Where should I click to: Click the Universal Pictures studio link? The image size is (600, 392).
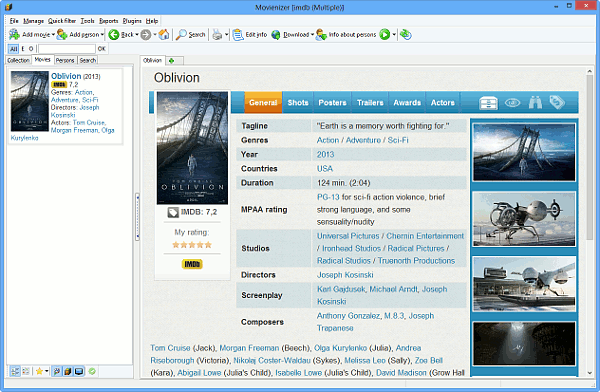click(x=348, y=236)
